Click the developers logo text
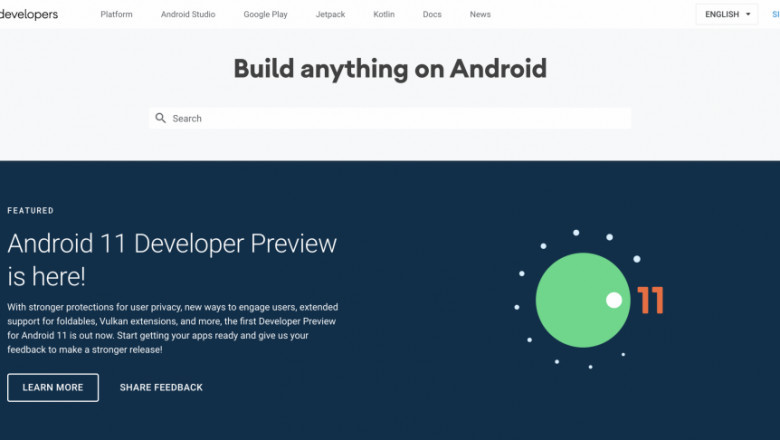Screen dimensions: 780x440 (28, 14)
